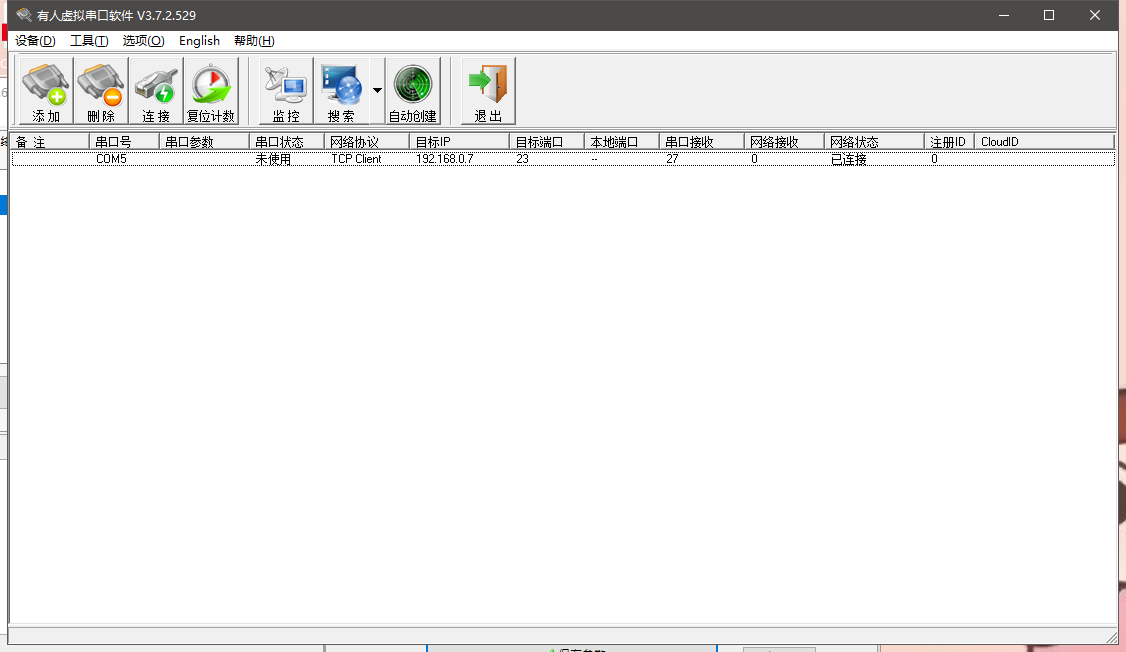Click the 复位计数 reset counter icon

211,91
